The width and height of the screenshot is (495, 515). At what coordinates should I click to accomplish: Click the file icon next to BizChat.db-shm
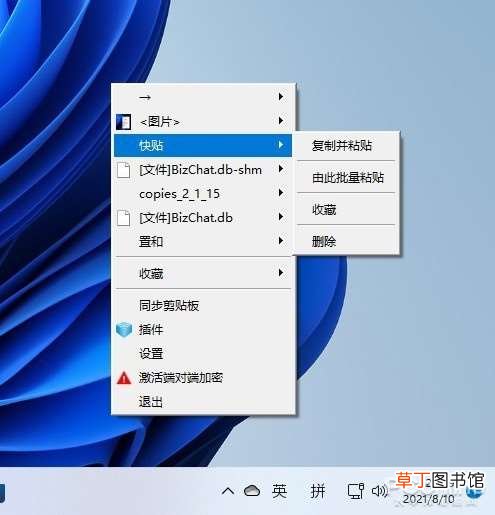(x=124, y=170)
